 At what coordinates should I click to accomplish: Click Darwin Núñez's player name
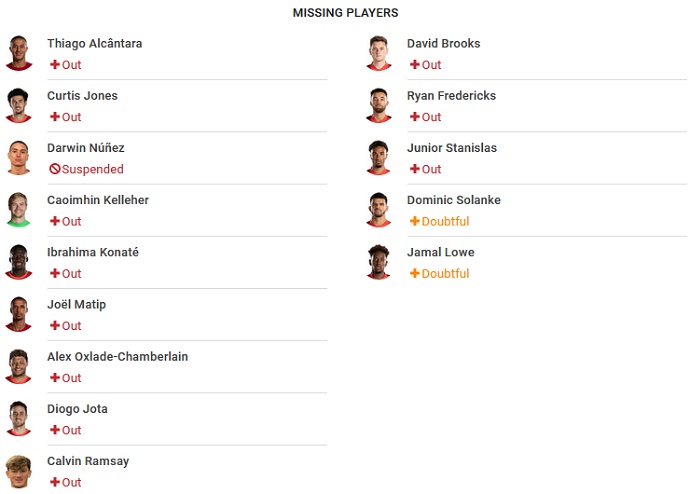coord(85,148)
